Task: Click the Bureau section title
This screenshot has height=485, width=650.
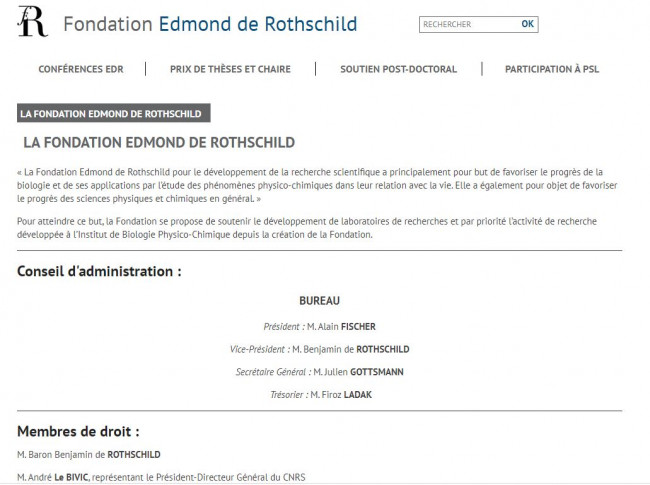Action: [x=320, y=301]
